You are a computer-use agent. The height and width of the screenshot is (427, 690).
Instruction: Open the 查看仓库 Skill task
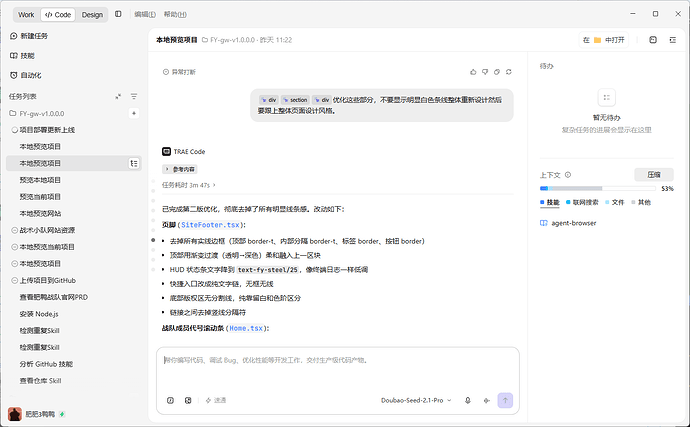point(40,381)
